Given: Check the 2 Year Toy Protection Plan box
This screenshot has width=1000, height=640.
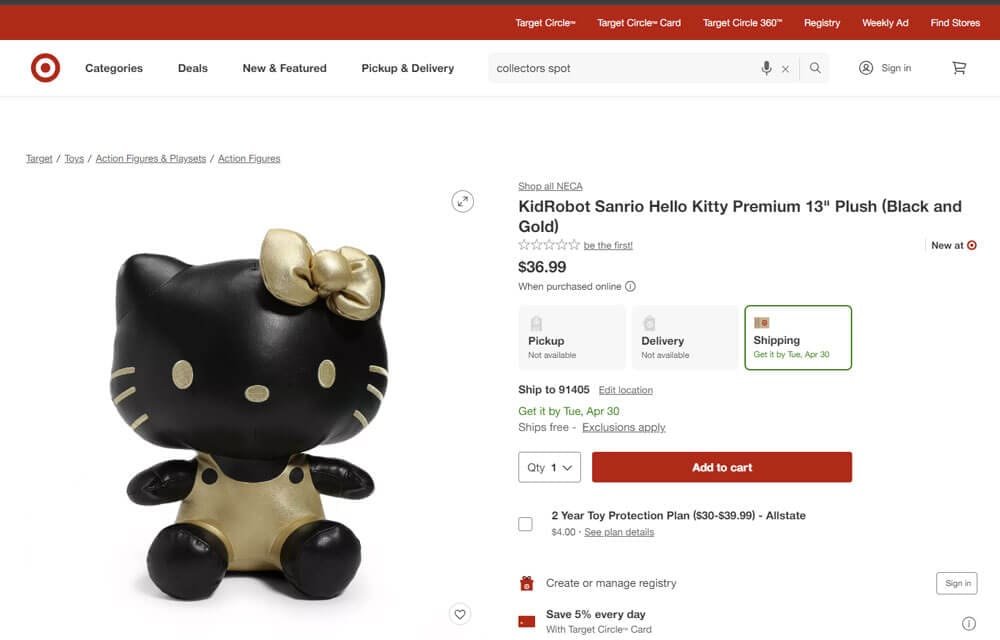Looking at the screenshot, I should coord(525,523).
